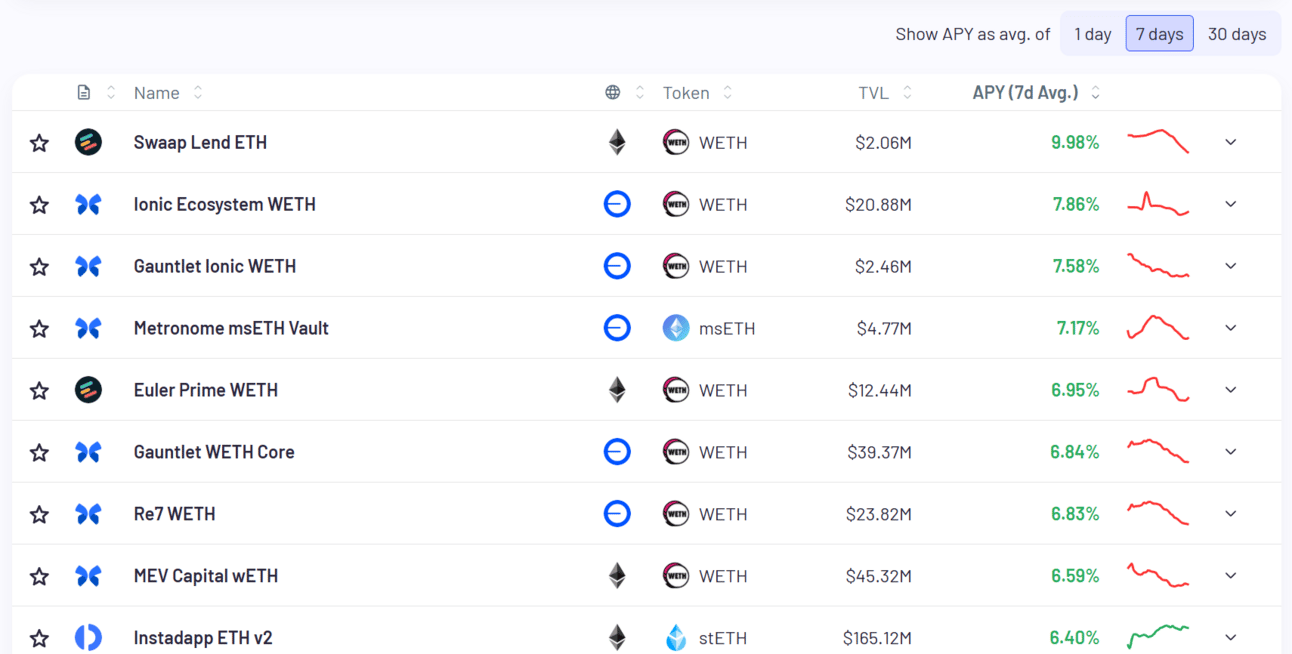Image resolution: width=1292 pixels, height=654 pixels.
Task: Click stETH token icon in Instadapp row
Action: (676, 637)
